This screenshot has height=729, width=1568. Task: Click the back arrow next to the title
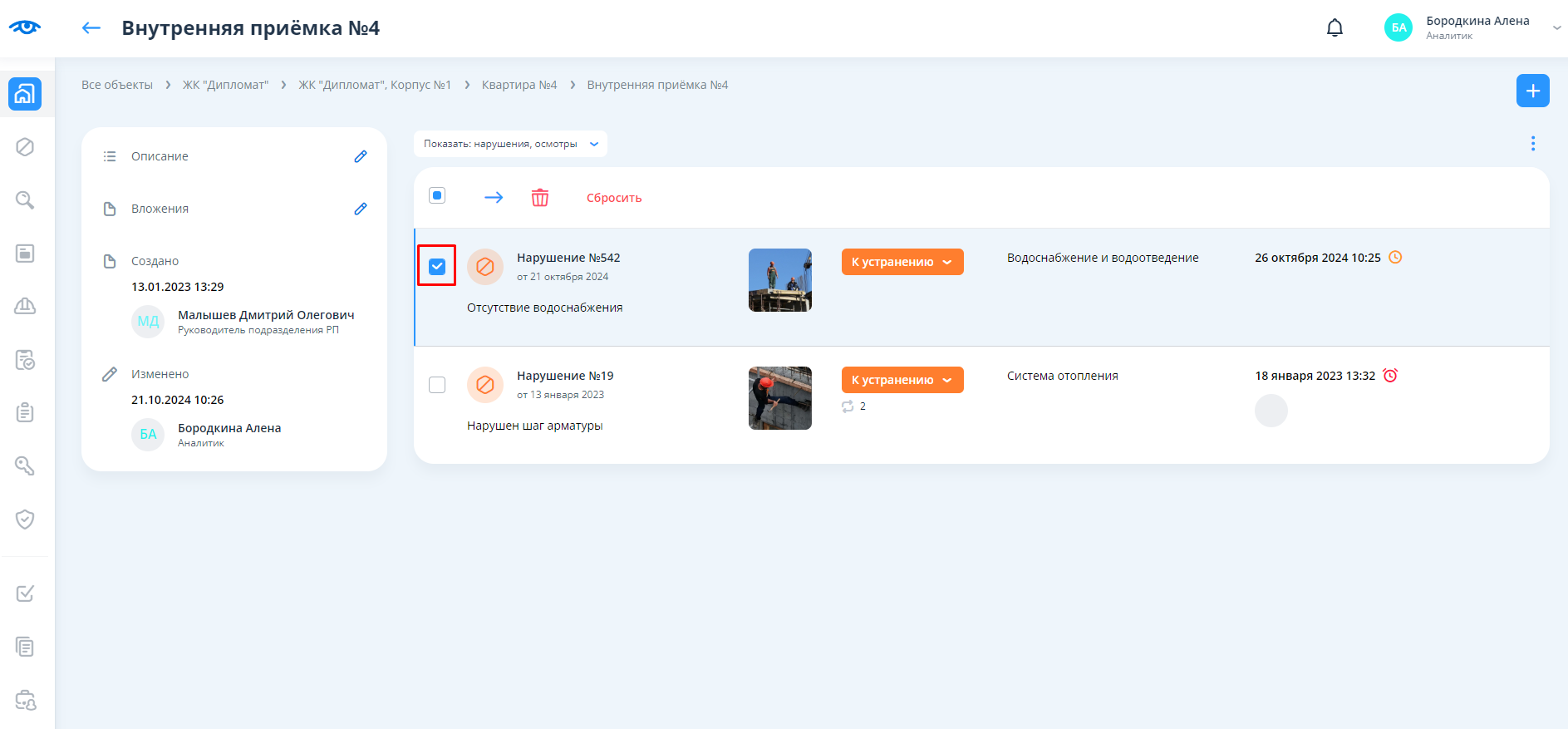(x=91, y=28)
